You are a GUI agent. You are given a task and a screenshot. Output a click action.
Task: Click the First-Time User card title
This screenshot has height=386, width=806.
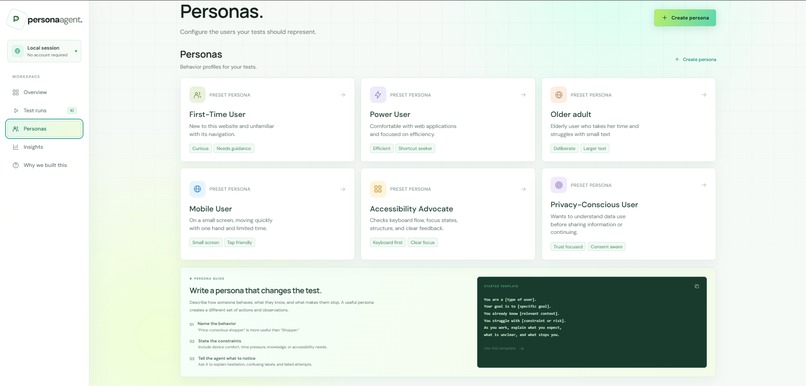[217, 115]
